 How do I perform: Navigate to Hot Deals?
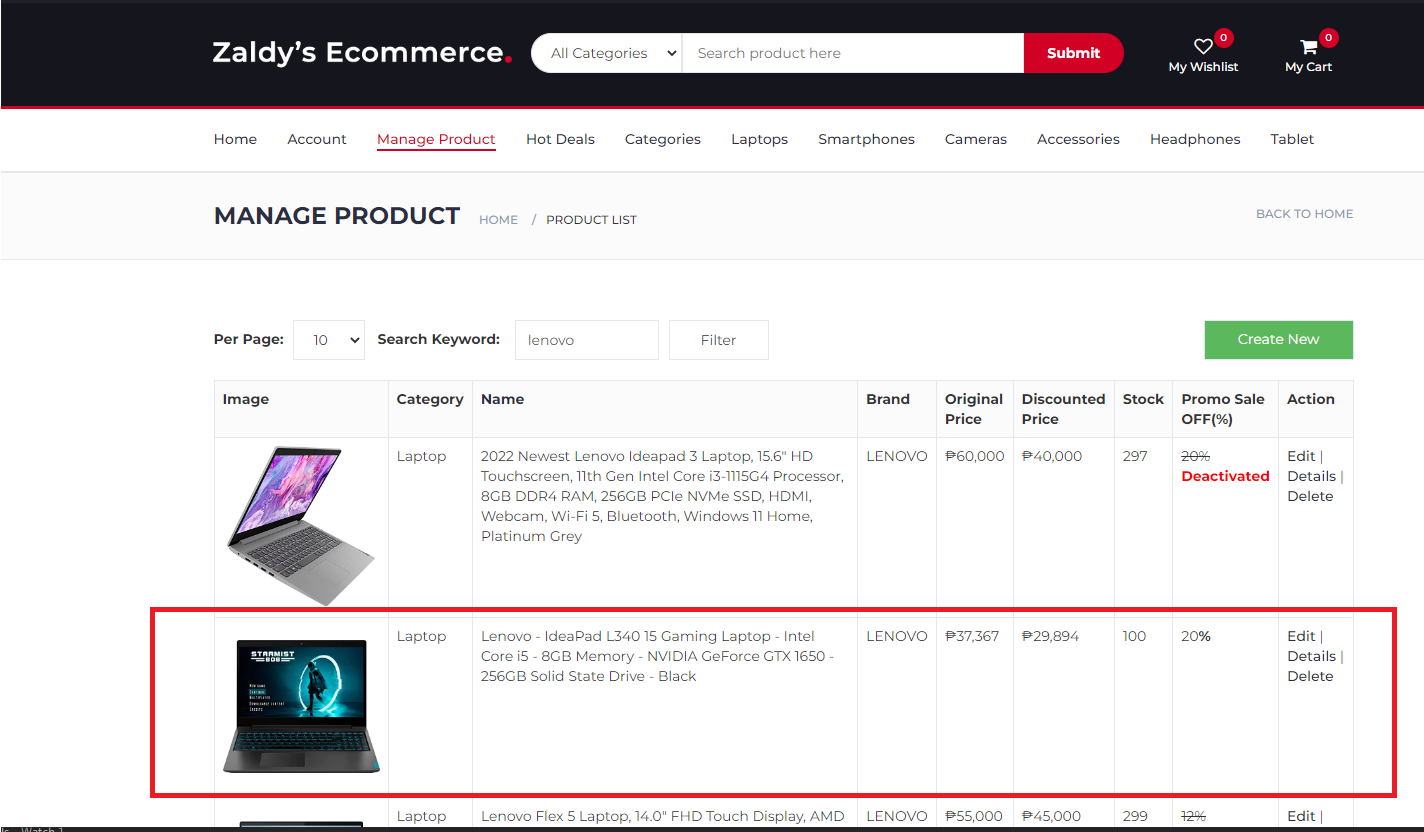(560, 139)
